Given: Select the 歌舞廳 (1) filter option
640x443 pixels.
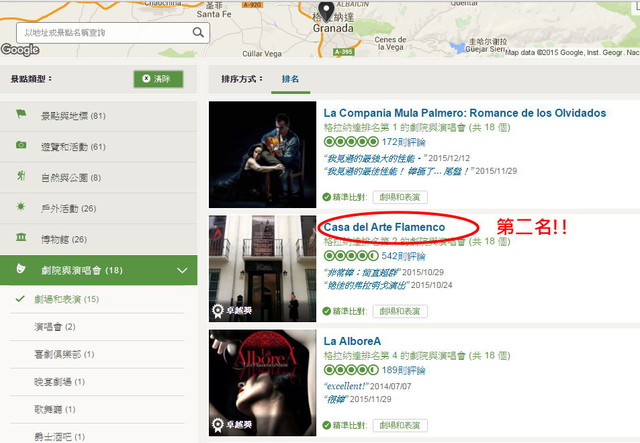Looking at the screenshot, I should (x=55, y=409).
